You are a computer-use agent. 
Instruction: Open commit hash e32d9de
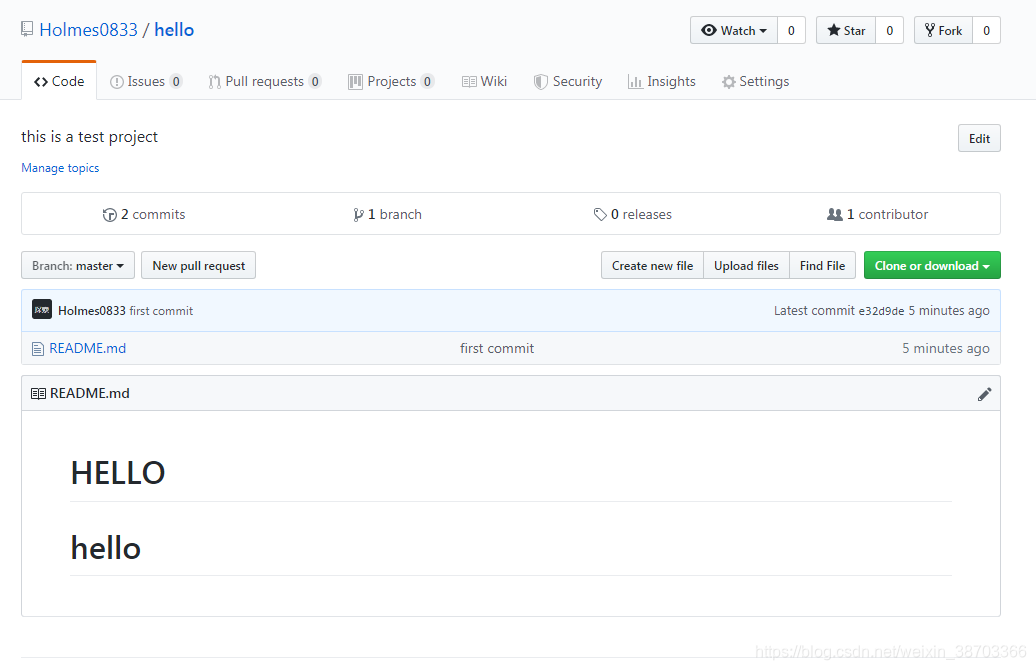pos(881,311)
